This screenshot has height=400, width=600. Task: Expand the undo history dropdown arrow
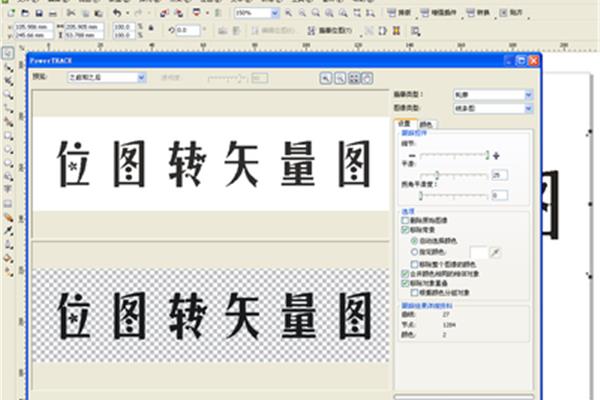tap(128, 13)
